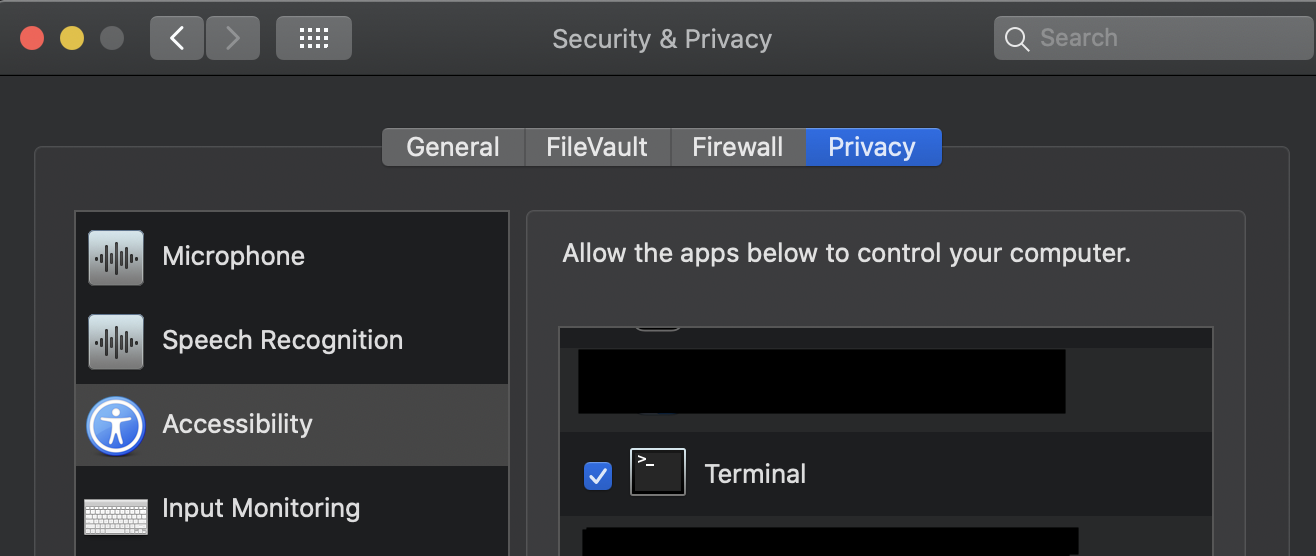1316x556 pixels.
Task: Go back with the left arrow
Action: coord(177,38)
